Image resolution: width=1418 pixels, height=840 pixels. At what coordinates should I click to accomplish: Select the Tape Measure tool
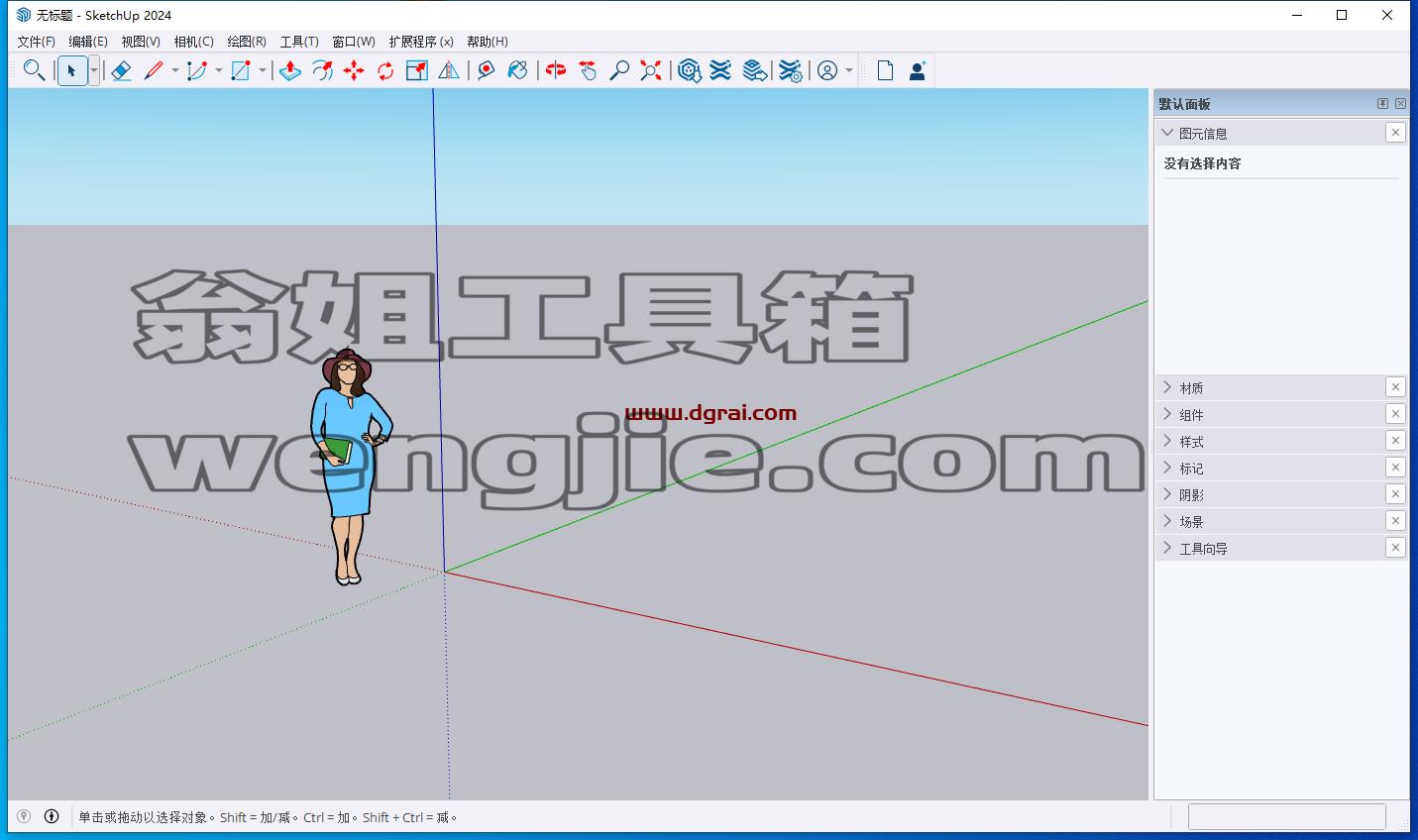[486, 70]
